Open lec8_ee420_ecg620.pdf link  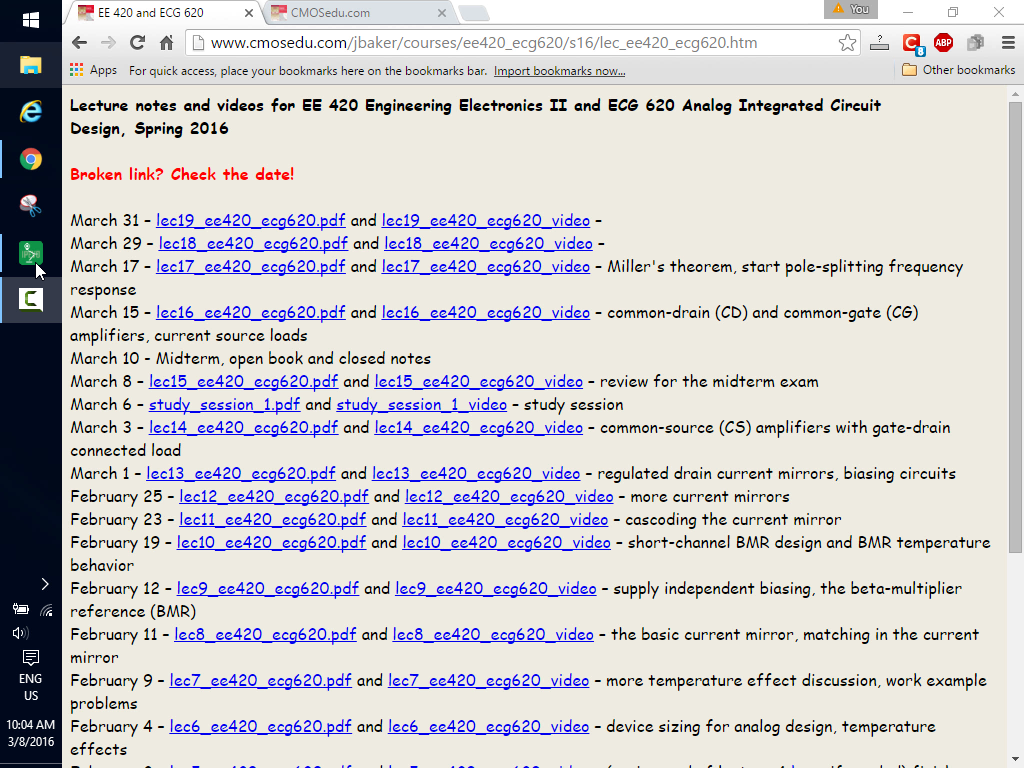coord(265,635)
